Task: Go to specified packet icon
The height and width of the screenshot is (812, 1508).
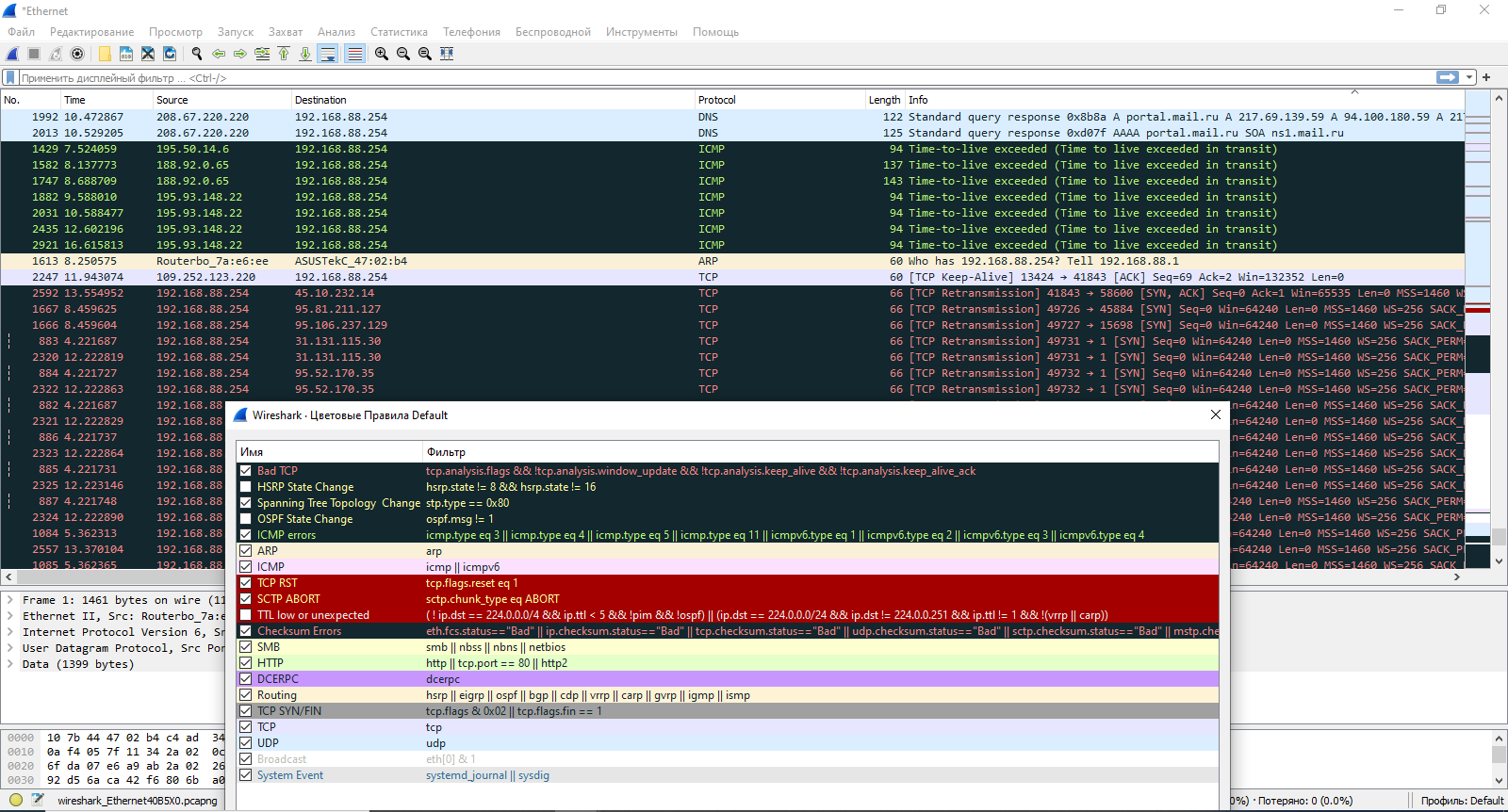Action: [262, 54]
